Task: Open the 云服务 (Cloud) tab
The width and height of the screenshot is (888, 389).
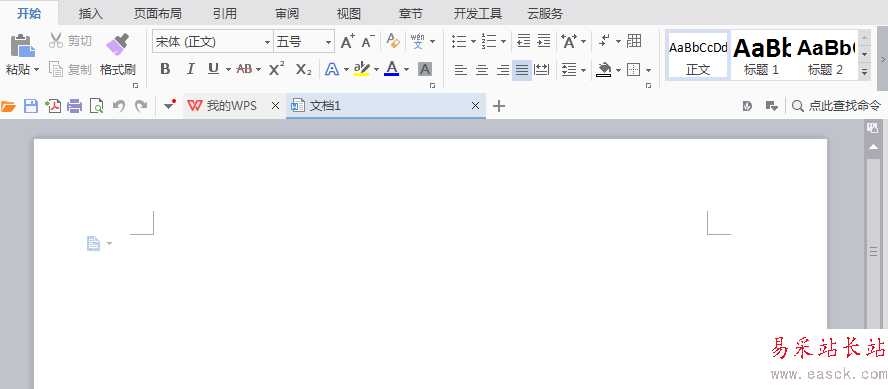Action: 545,14
